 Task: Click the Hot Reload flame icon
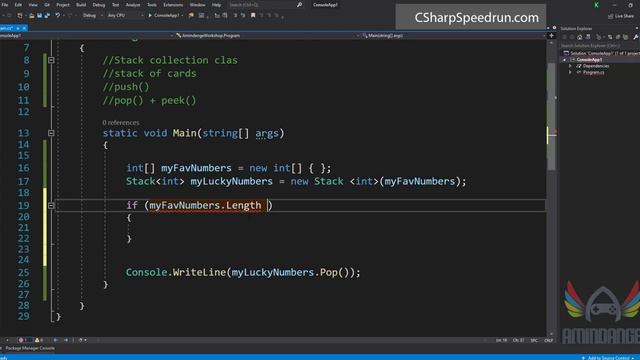191,16
